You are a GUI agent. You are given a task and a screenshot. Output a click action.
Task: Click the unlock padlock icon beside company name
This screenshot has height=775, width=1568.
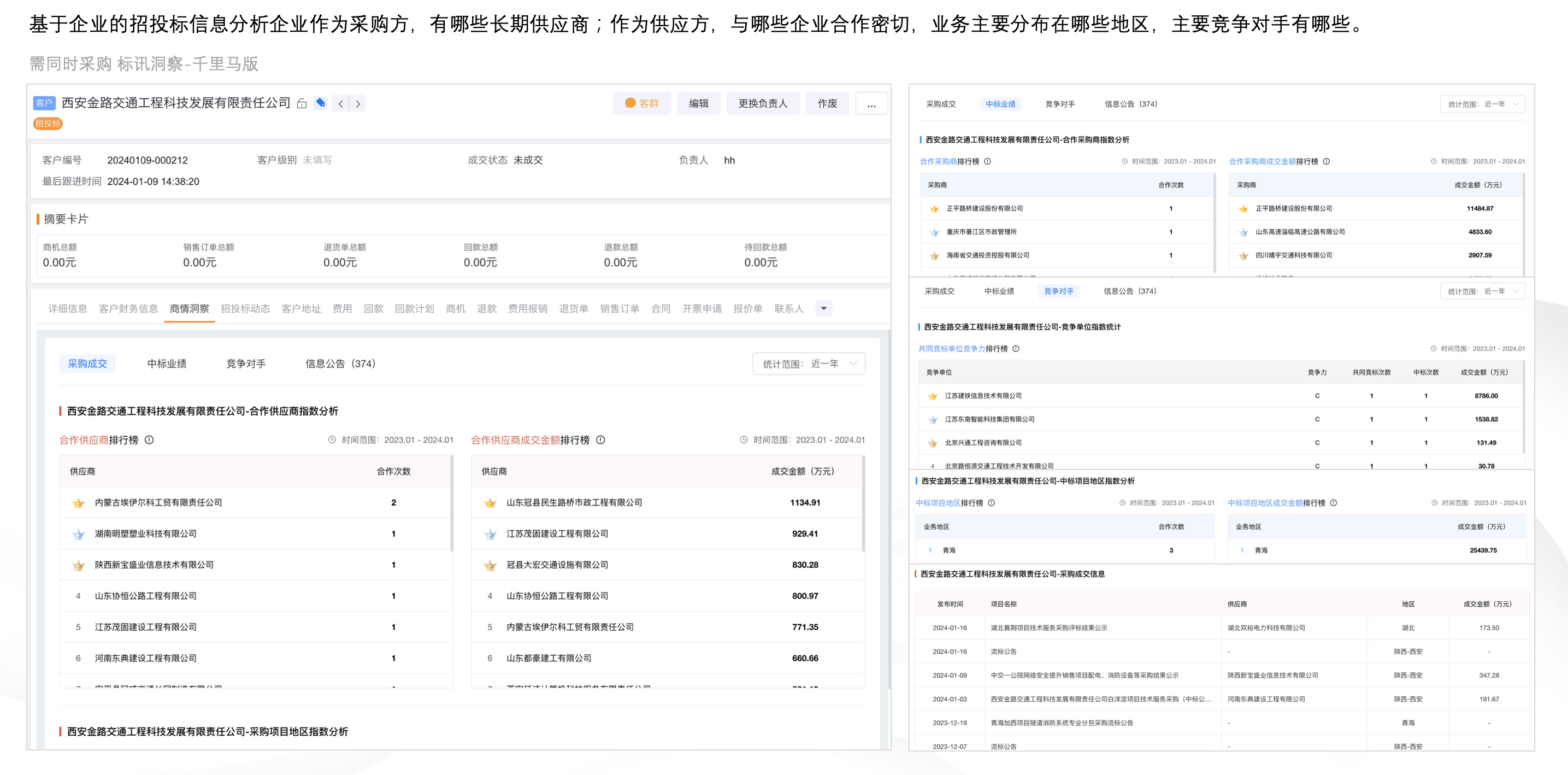coord(302,103)
